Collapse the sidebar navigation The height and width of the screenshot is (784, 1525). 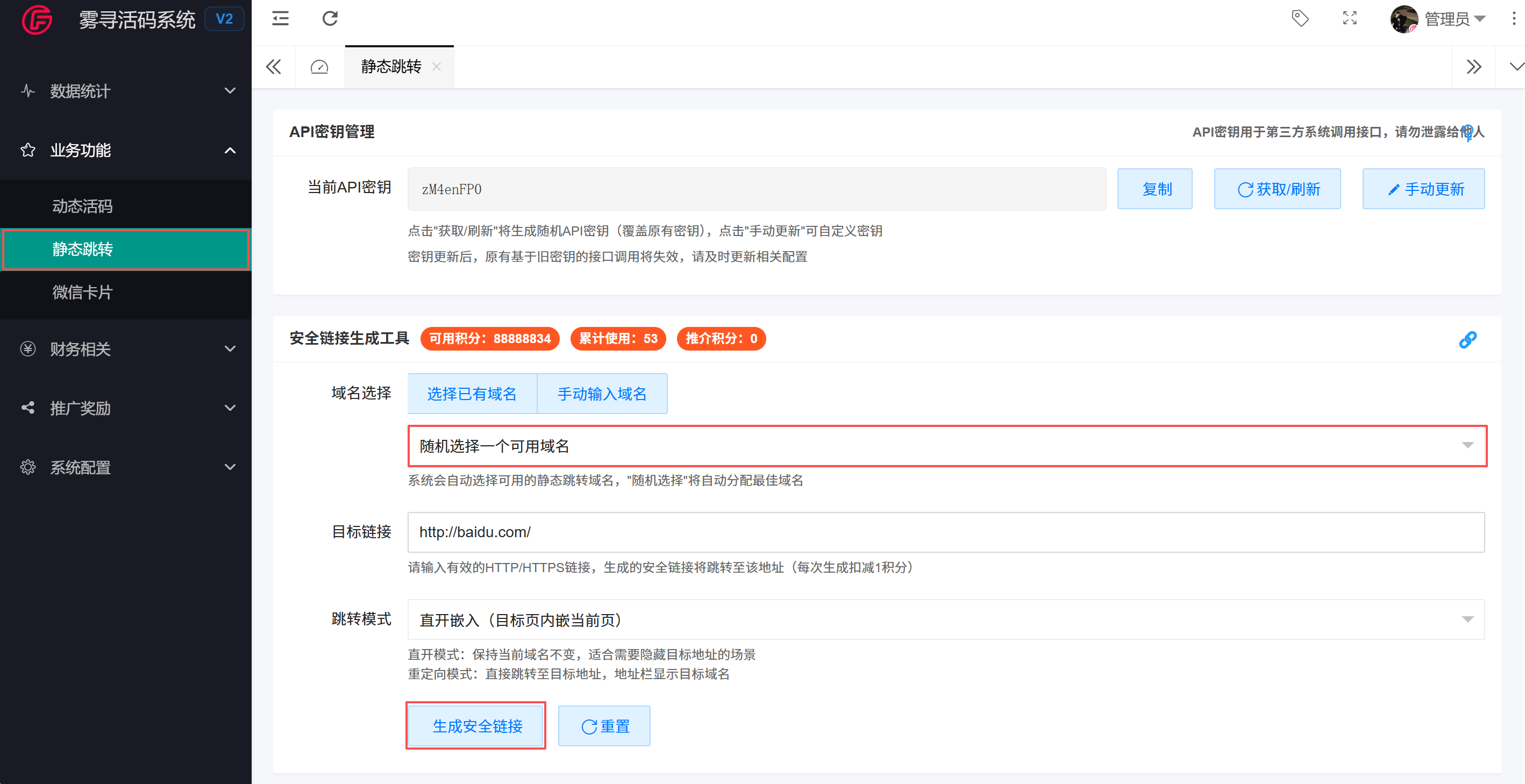point(280,18)
